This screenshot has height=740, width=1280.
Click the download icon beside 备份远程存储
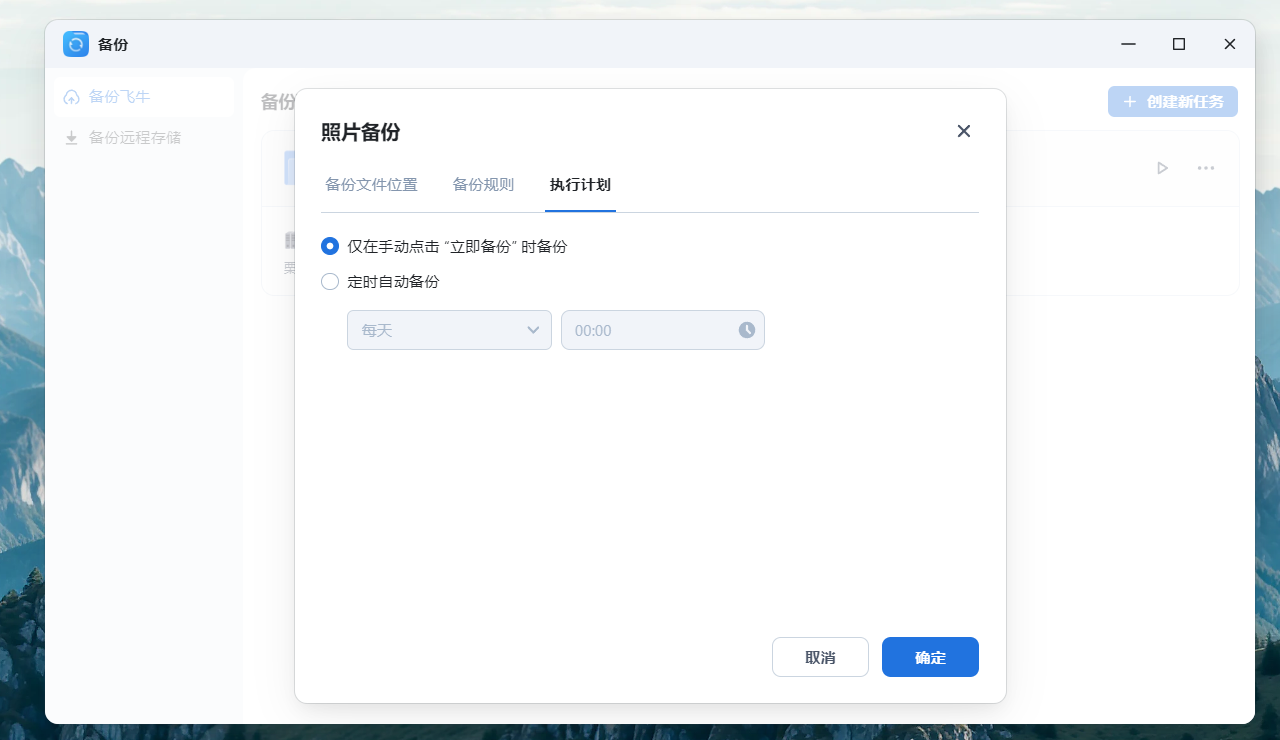pyautogui.click(x=71, y=138)
